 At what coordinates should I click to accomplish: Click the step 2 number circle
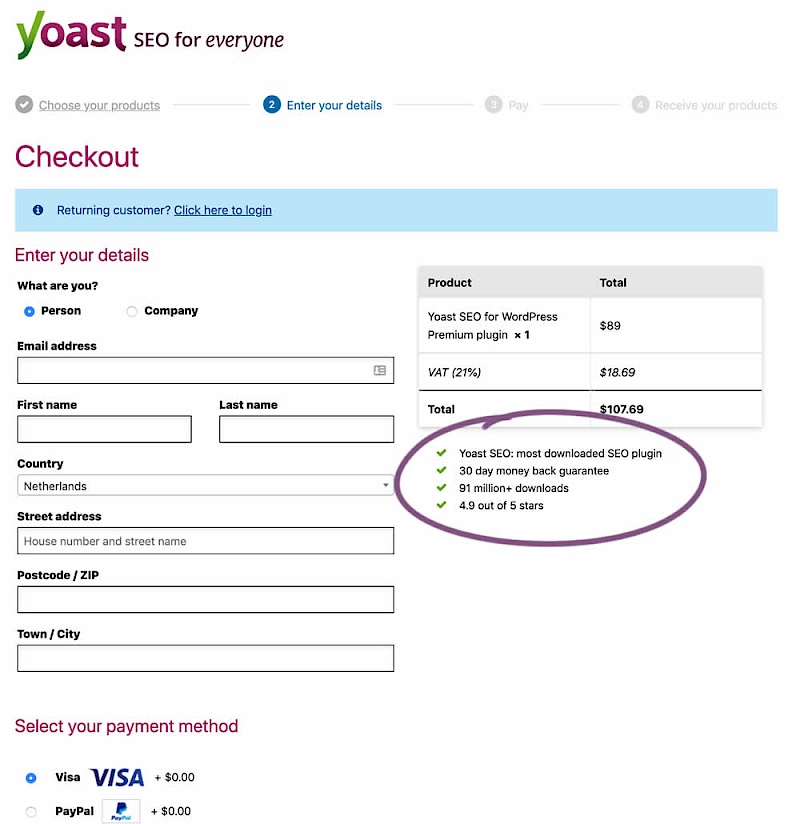pos(272,105)
